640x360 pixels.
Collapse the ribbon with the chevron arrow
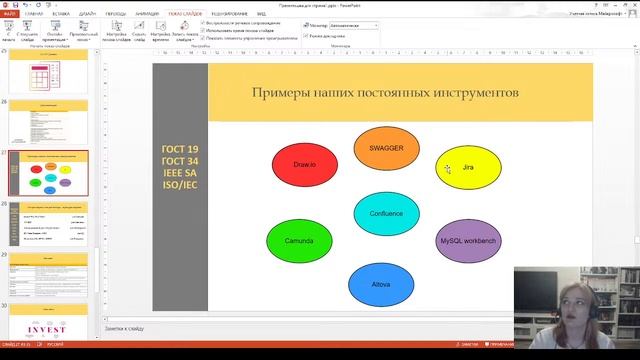pos(635,46)
